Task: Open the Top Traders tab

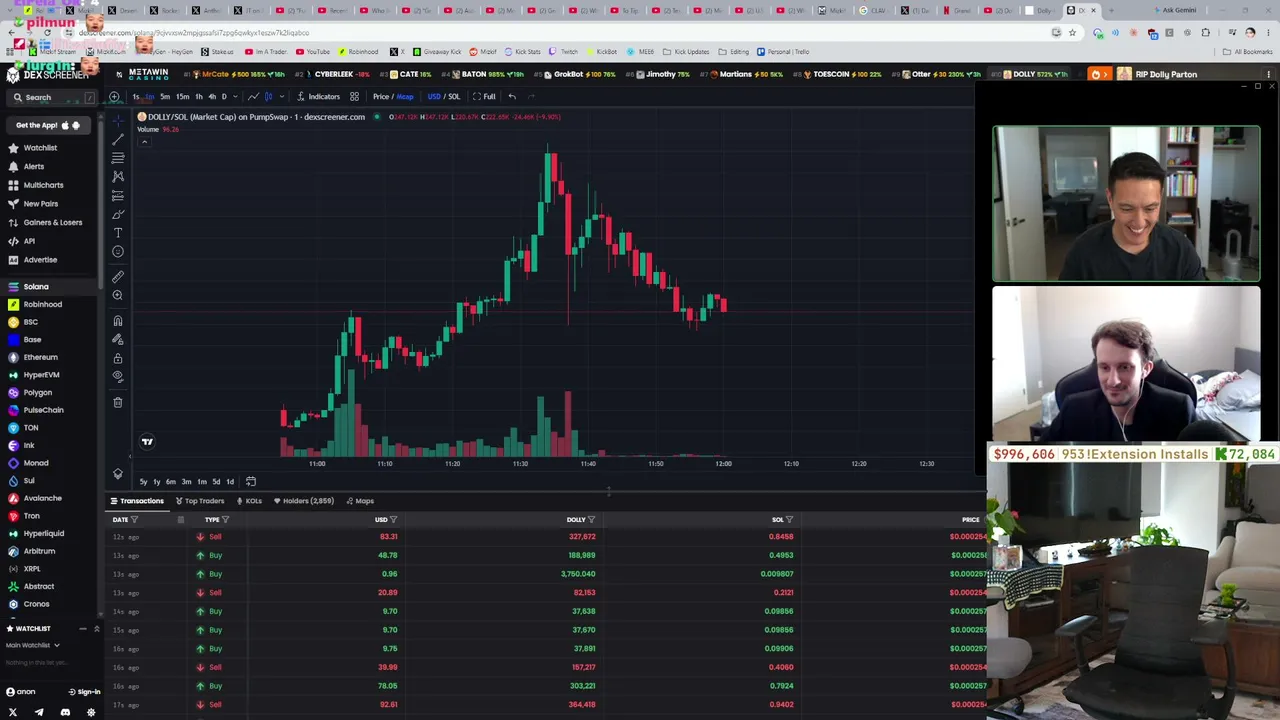Action: (200, 501)
